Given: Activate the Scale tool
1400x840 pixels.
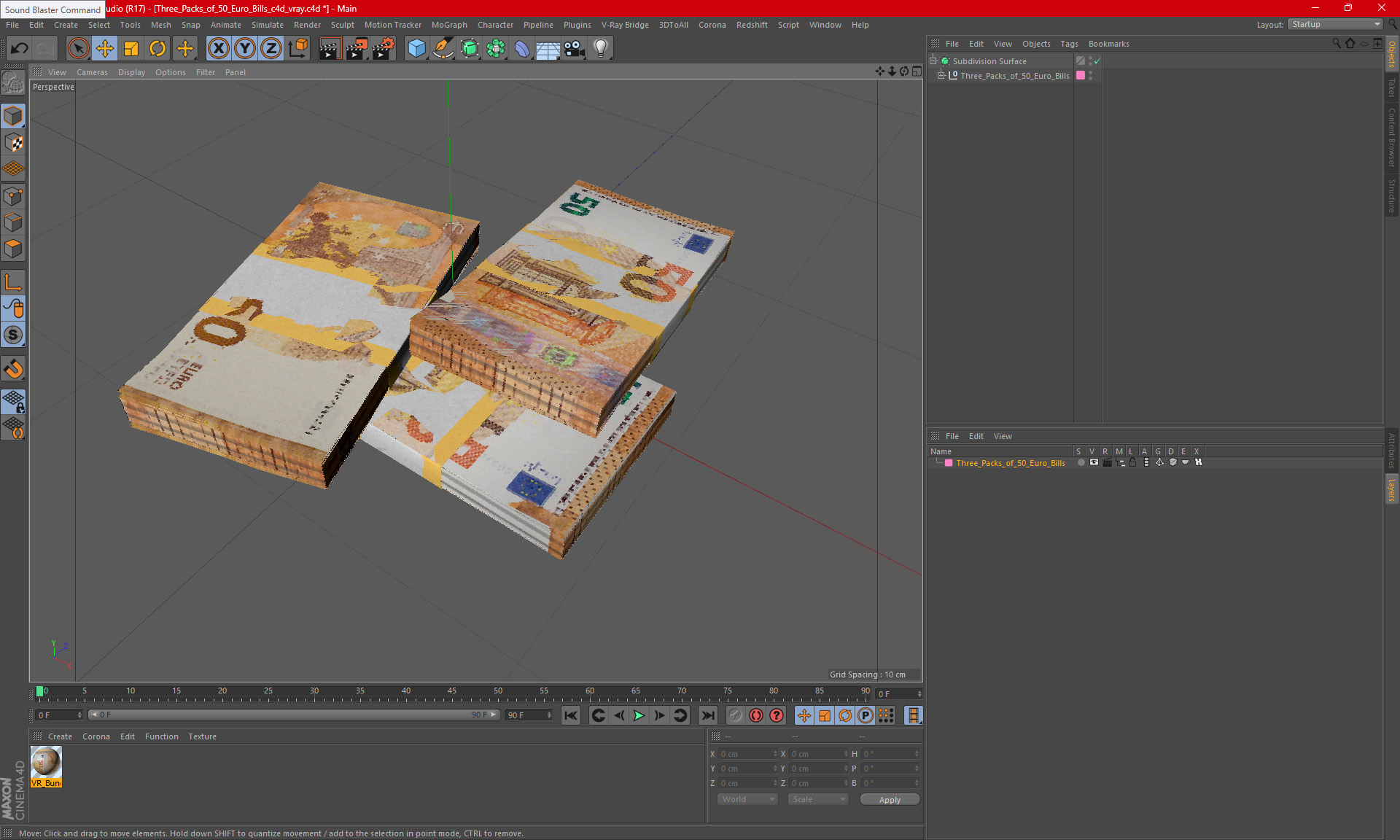Looking at the screenshot, I should click(x=131, y=49).
